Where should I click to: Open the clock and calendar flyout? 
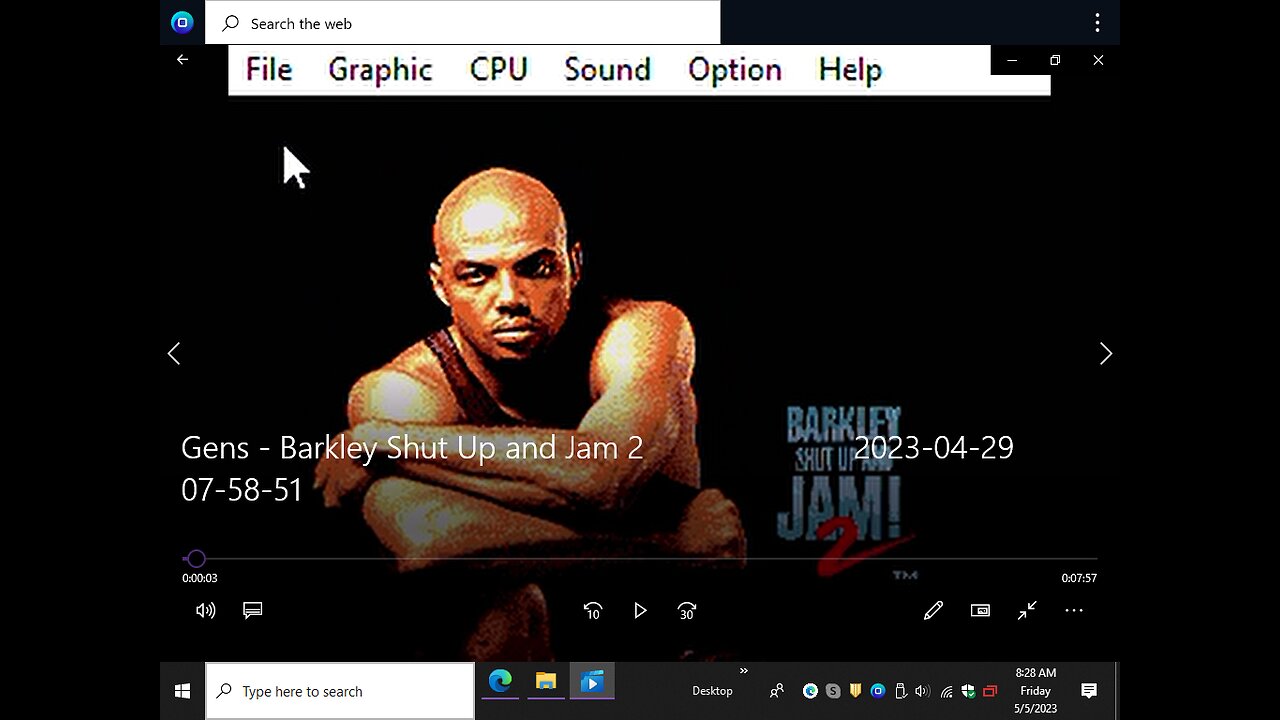click(x=1035, y=691)
